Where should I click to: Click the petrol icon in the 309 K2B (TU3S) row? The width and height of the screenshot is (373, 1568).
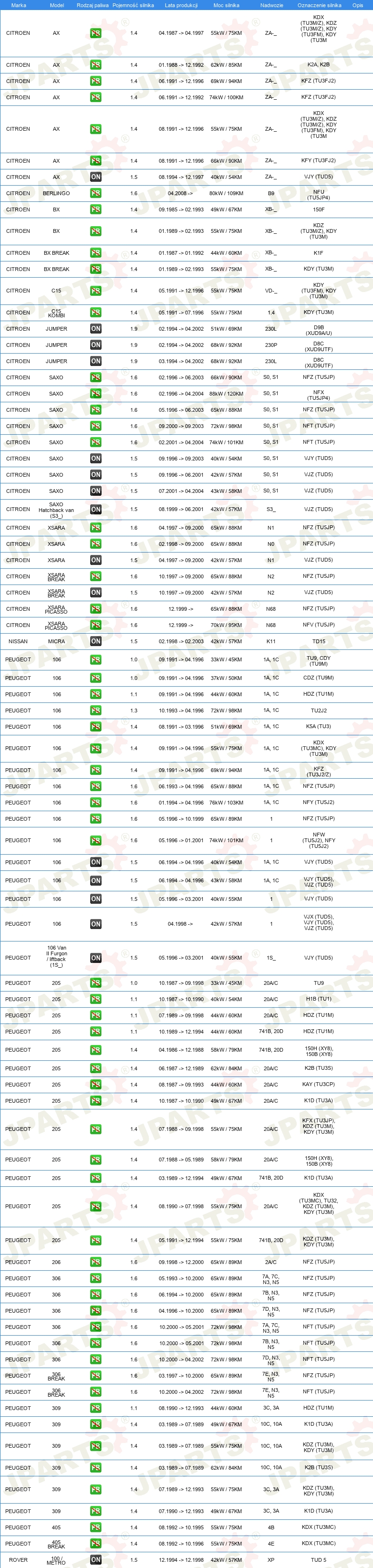click(x=95, y=1468)
